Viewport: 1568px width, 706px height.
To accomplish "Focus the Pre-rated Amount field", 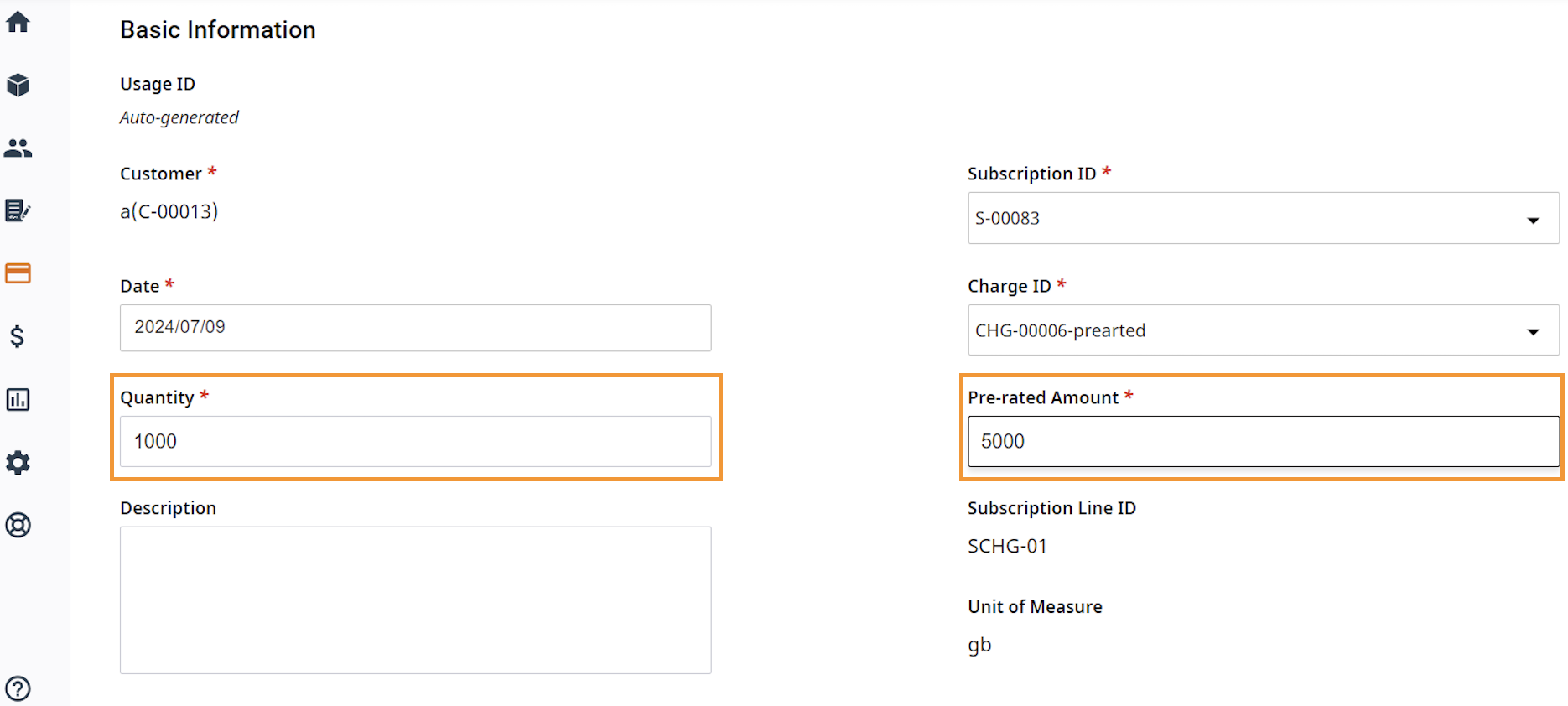I will 1264,441.
